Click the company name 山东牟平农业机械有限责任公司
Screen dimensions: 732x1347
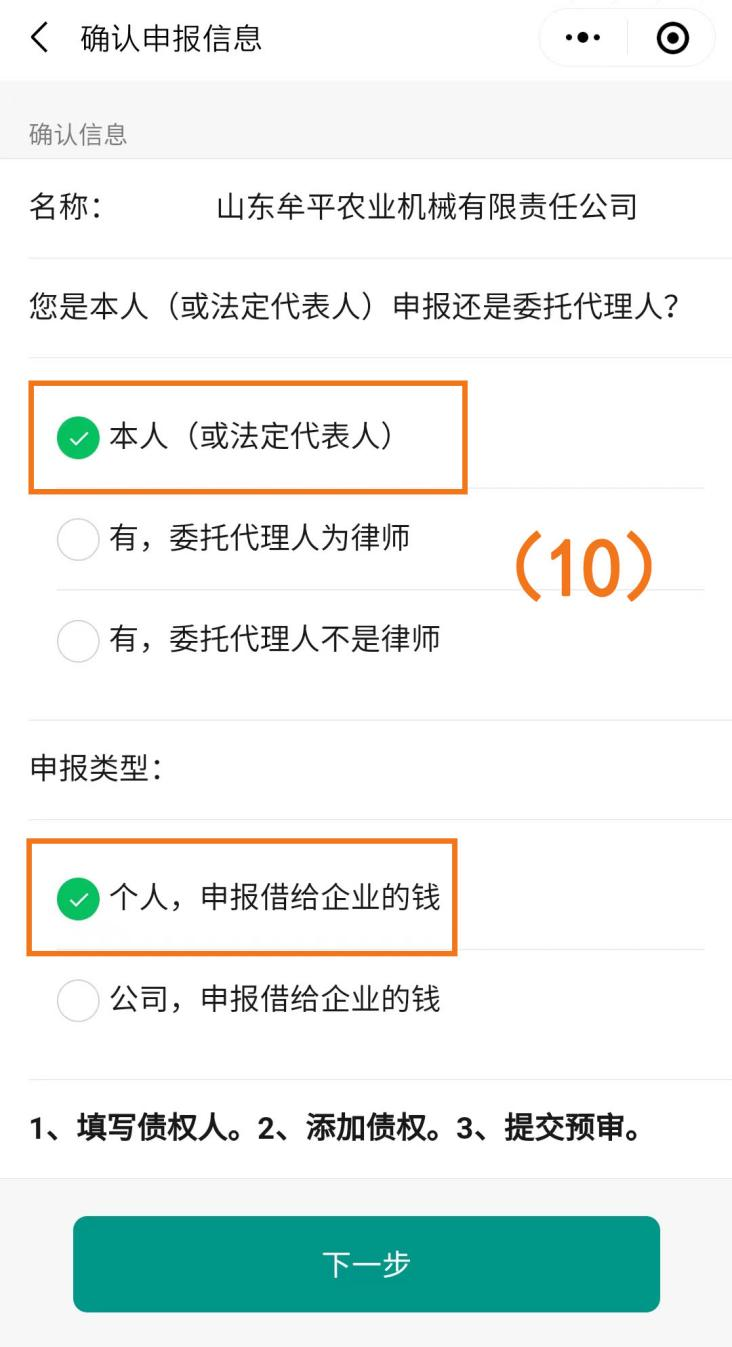(x=427, y=208)
